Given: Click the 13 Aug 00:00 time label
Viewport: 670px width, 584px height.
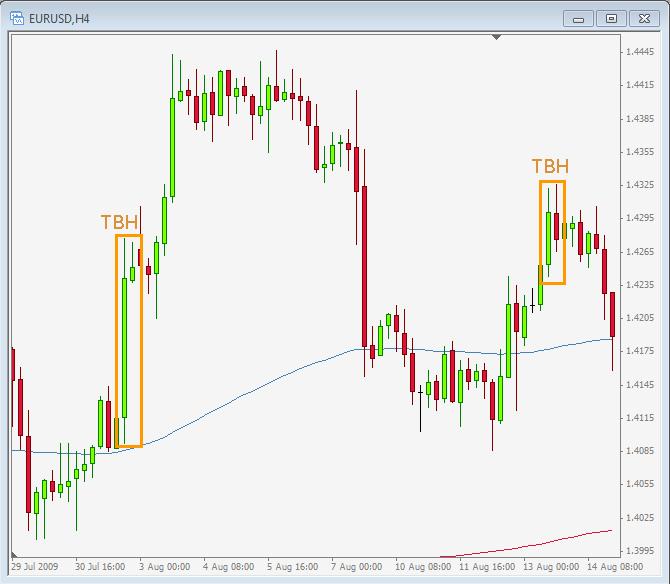Looking at the screenshot, I should (551, 566).
